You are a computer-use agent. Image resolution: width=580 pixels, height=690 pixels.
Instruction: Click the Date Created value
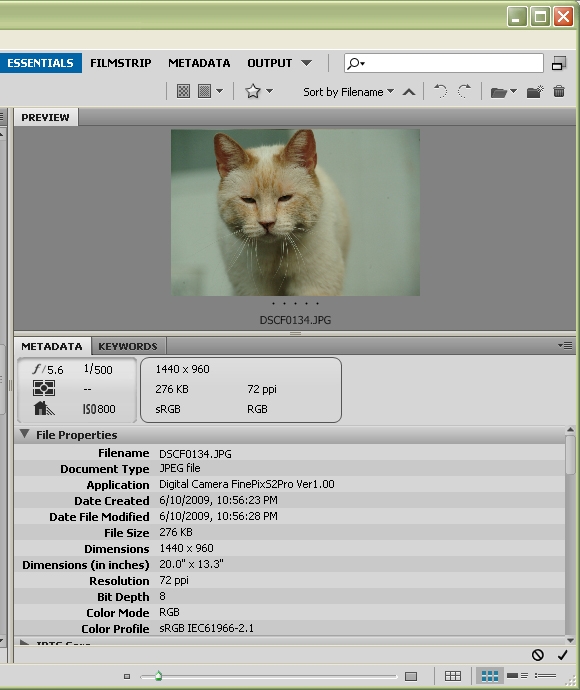pyautogui.click(x=218, y=500)
